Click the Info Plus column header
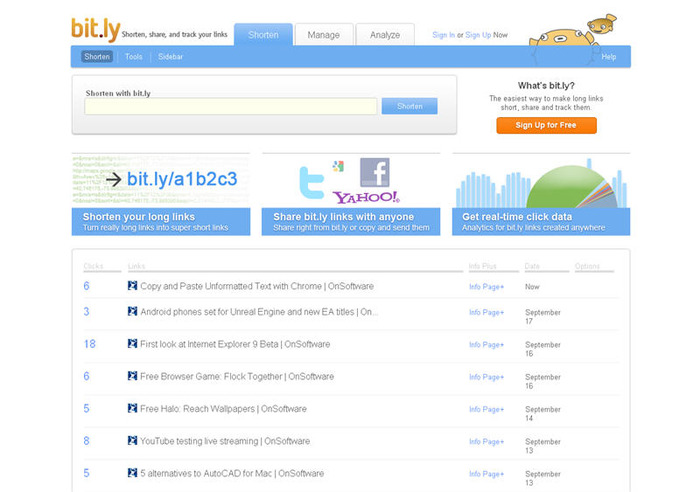Viewport: 700px width, 492px height. 483,266
